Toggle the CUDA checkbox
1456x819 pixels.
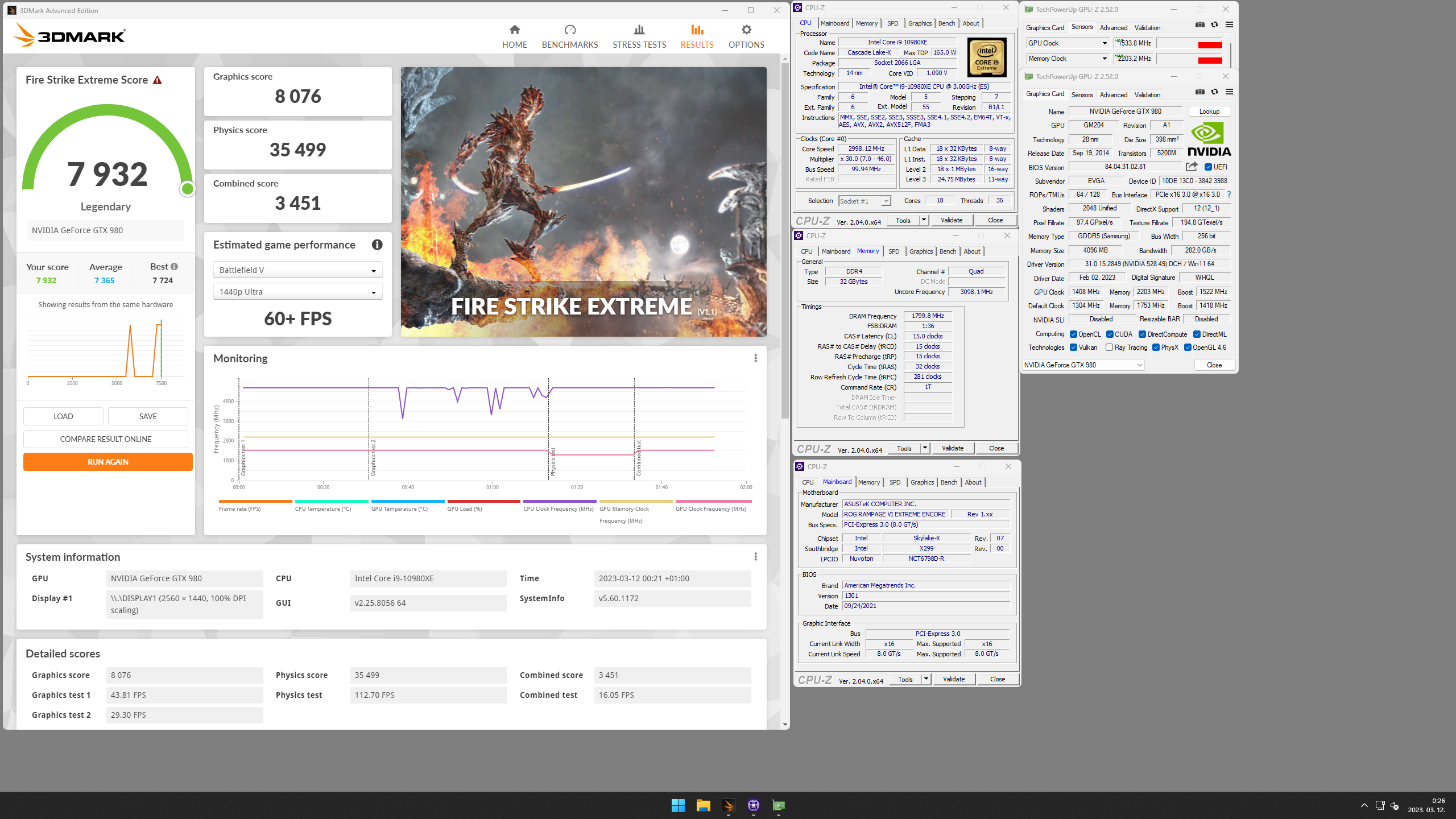point(1110,334)
